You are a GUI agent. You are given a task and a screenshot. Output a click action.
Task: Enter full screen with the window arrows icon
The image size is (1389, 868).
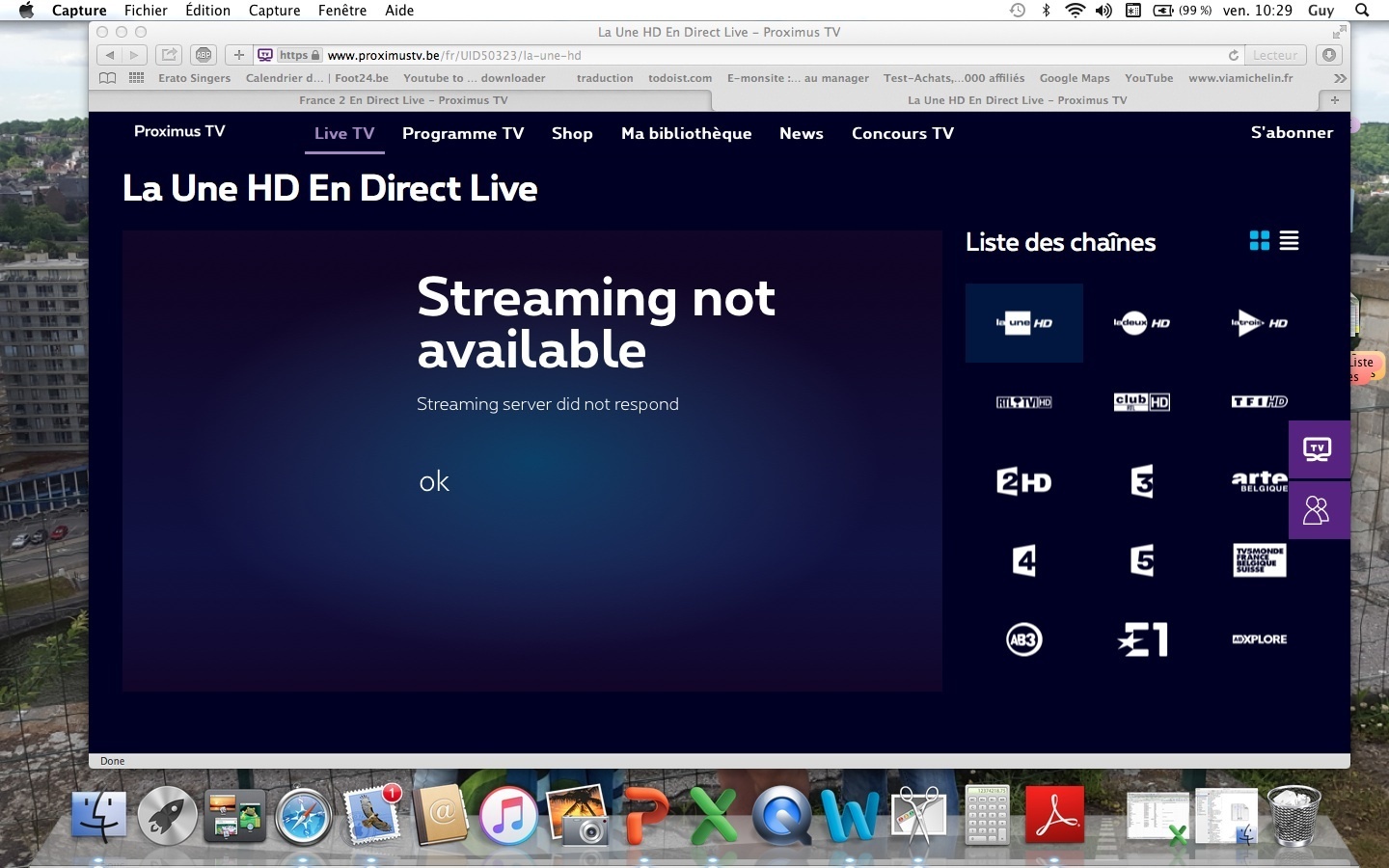click(1339, 32)
